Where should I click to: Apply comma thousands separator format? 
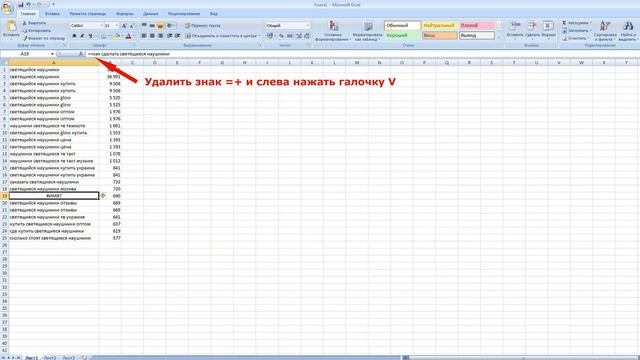pos(289,36)
